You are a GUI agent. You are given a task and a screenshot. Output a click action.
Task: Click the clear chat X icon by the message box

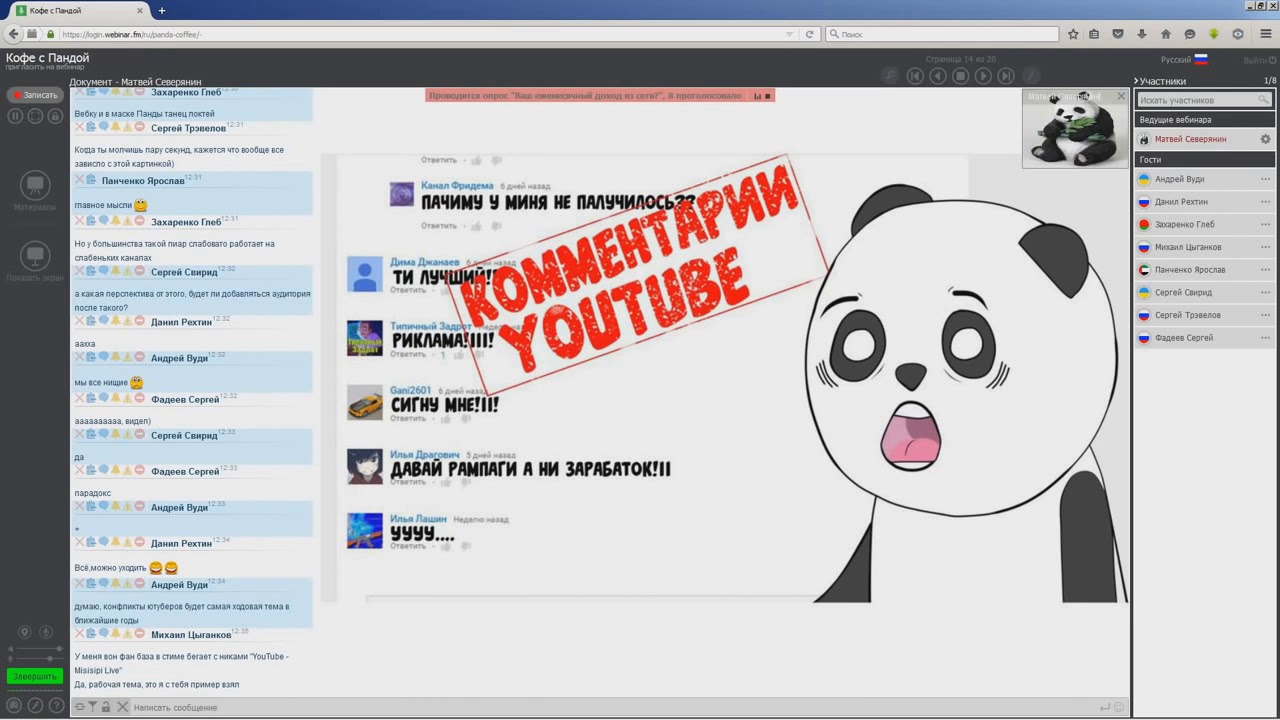122,707
